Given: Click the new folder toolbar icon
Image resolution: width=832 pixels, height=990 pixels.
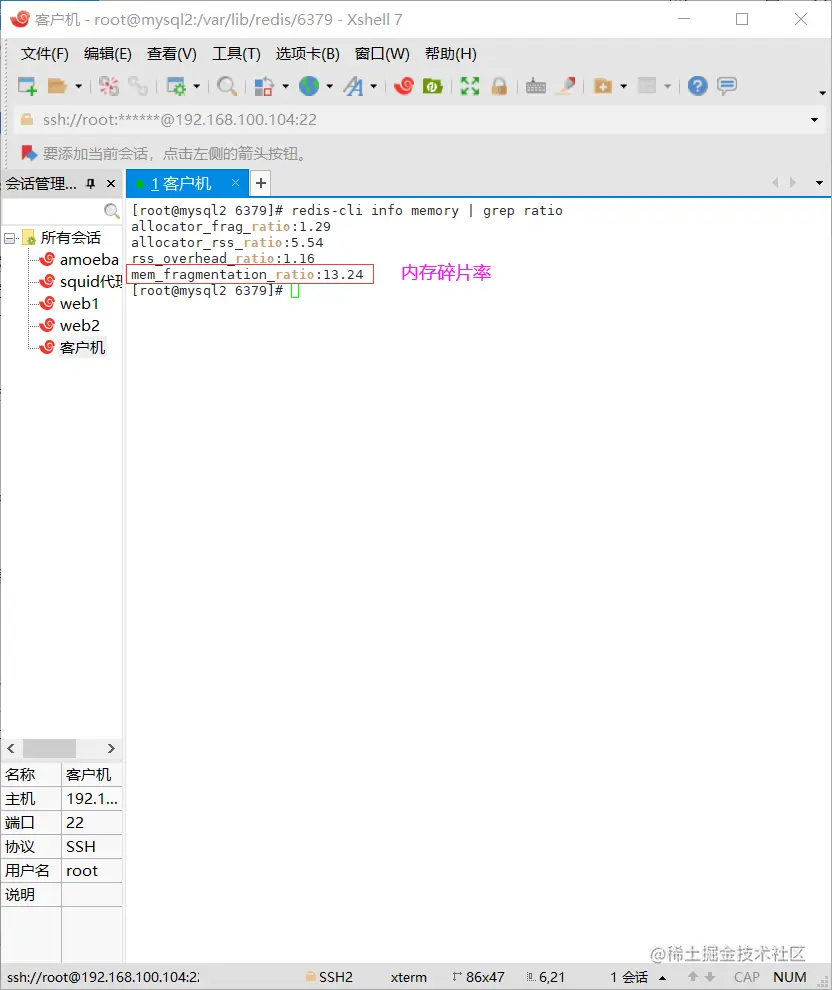Looking at the screenshot, I should [603, 86].
